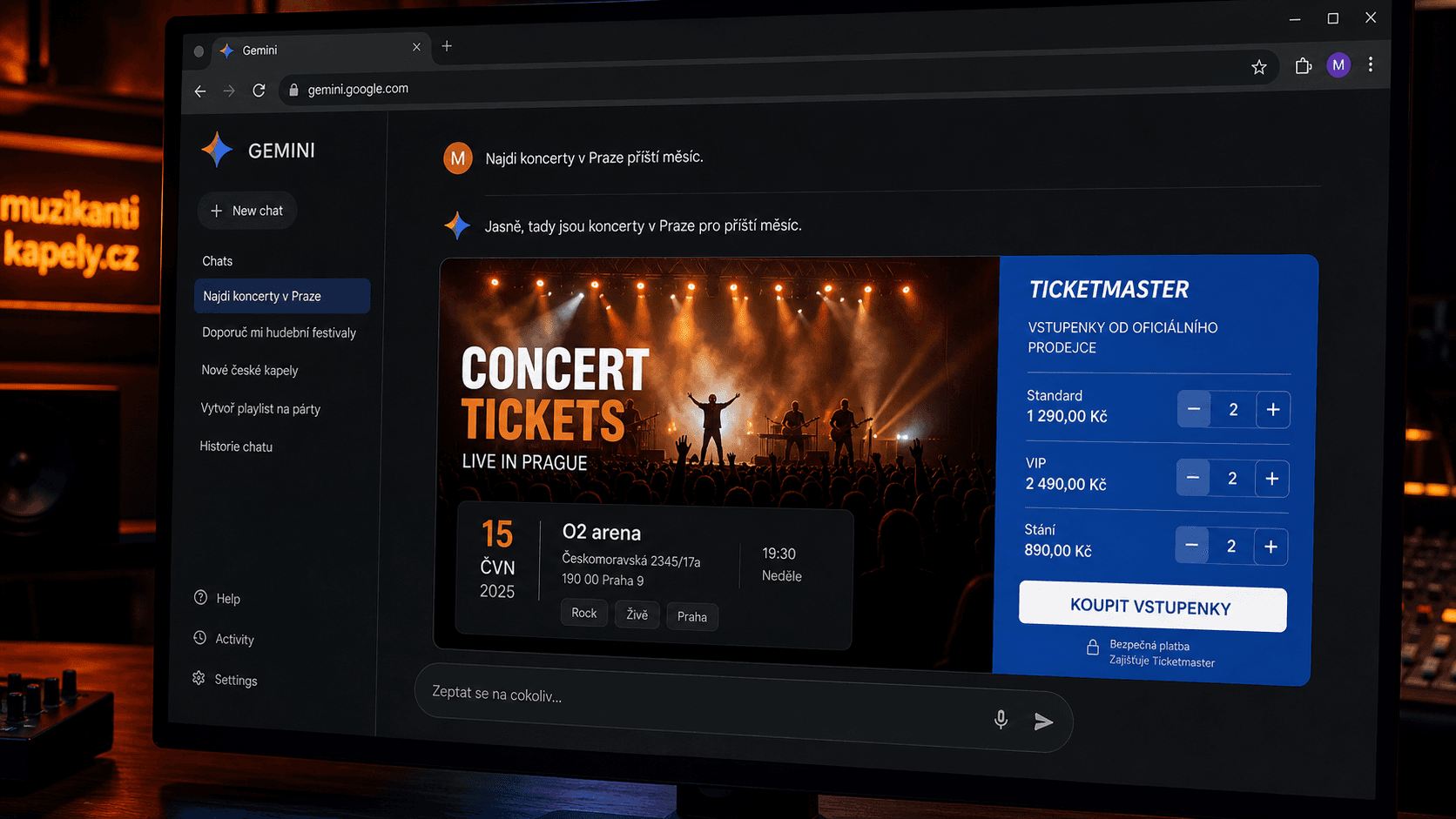Click the Settings gear icon

click(x=199, y=678)
